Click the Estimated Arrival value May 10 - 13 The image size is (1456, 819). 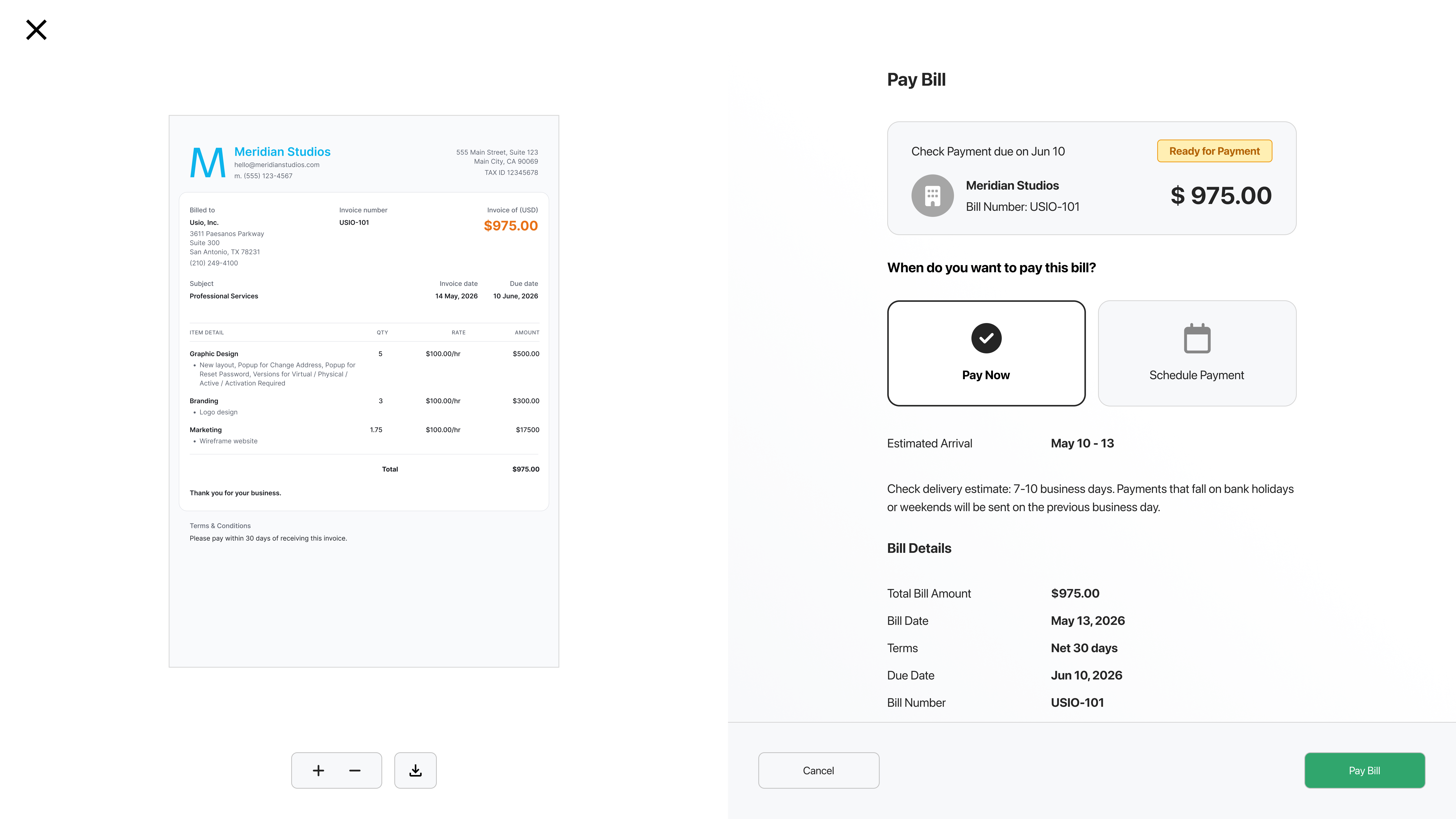point(1082,444)
